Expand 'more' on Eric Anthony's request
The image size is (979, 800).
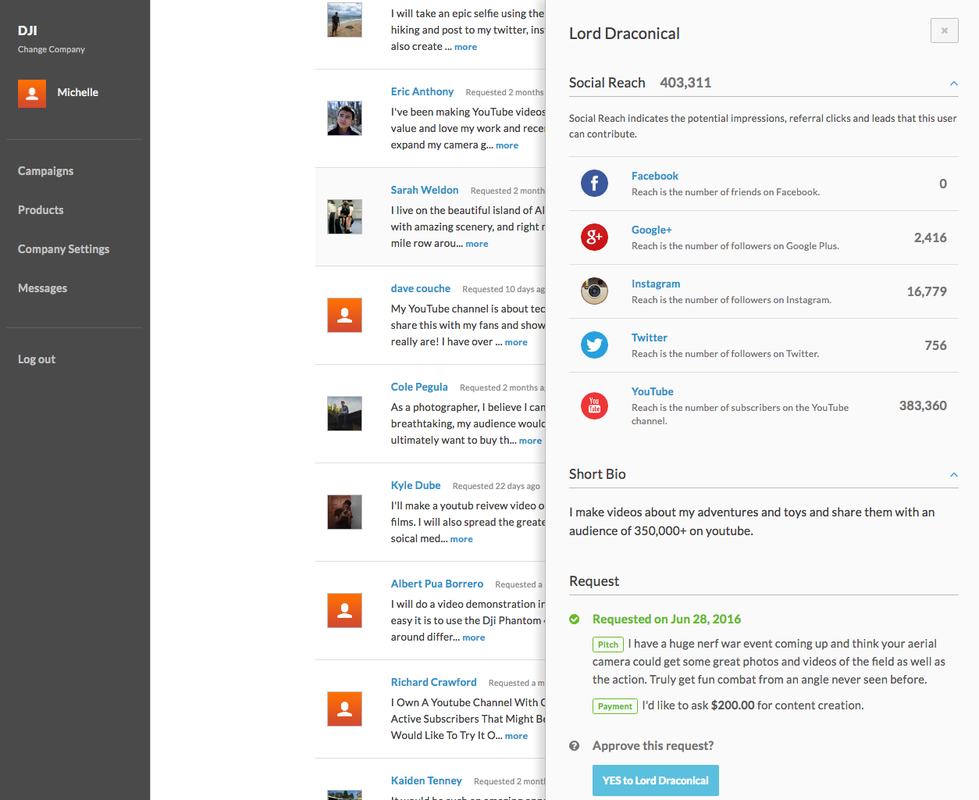[x=506, y=146]
